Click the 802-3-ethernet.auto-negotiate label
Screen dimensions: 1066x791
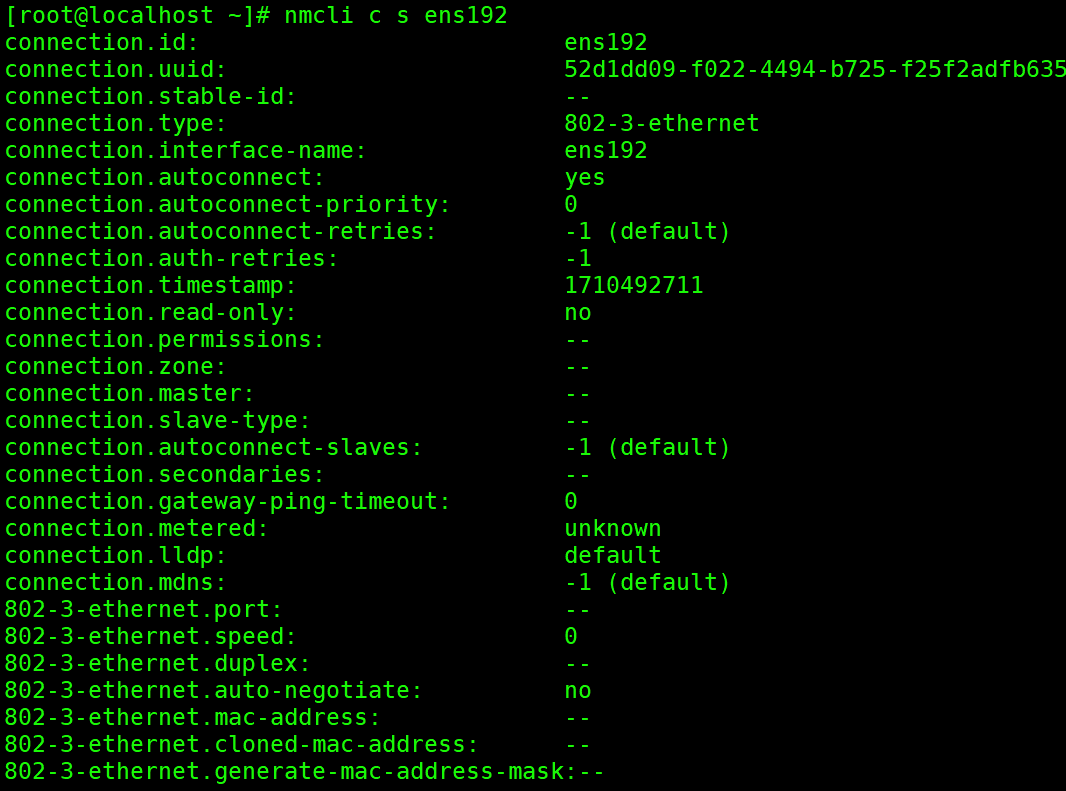(214, 690)
